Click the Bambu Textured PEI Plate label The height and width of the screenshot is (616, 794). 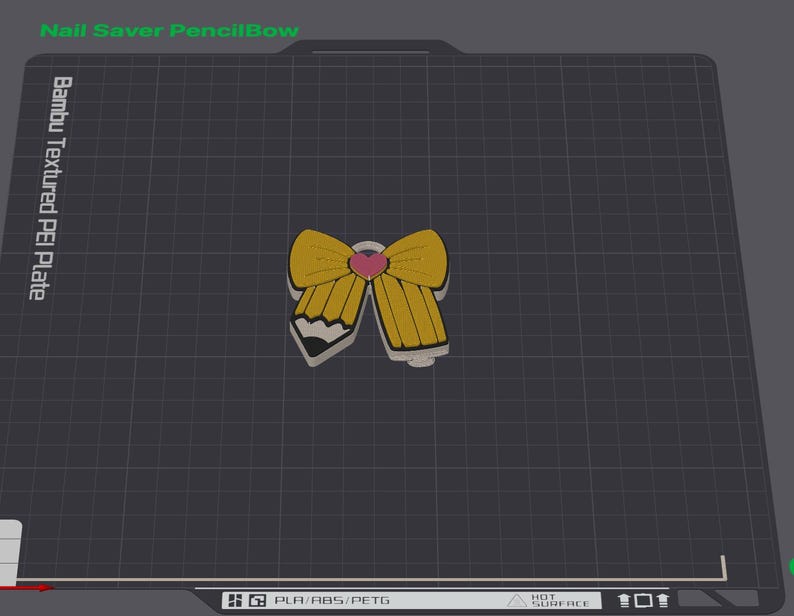tap(51, 188)
